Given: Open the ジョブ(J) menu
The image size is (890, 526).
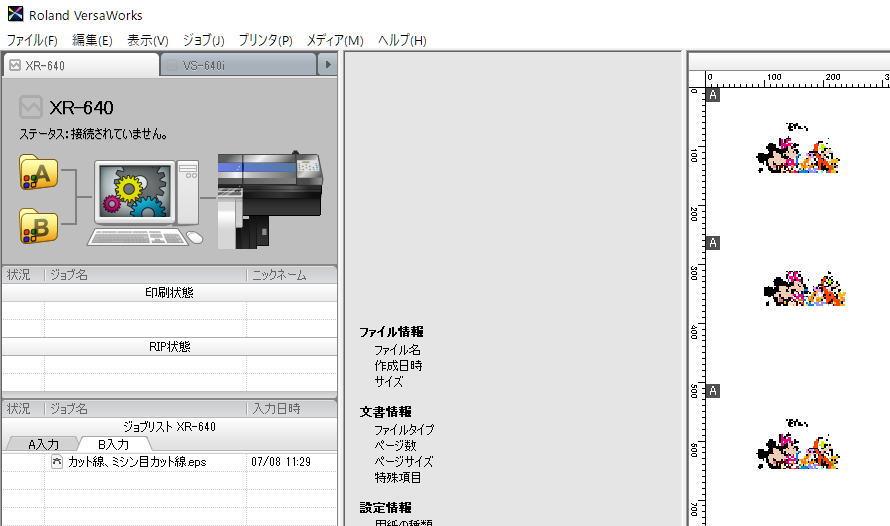Looking at the screenshot, I should (x=203, y=40).
